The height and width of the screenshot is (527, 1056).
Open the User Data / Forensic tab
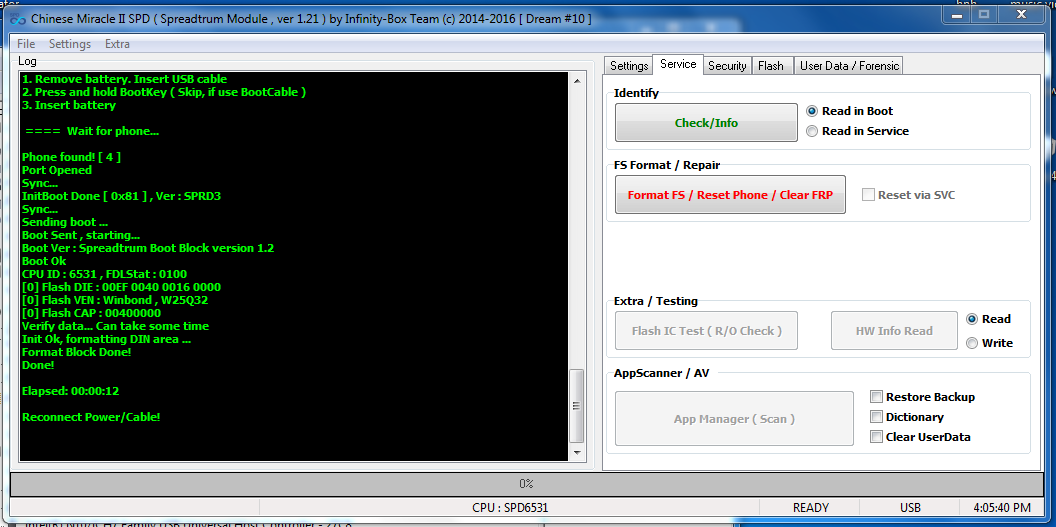coord(849,65)
